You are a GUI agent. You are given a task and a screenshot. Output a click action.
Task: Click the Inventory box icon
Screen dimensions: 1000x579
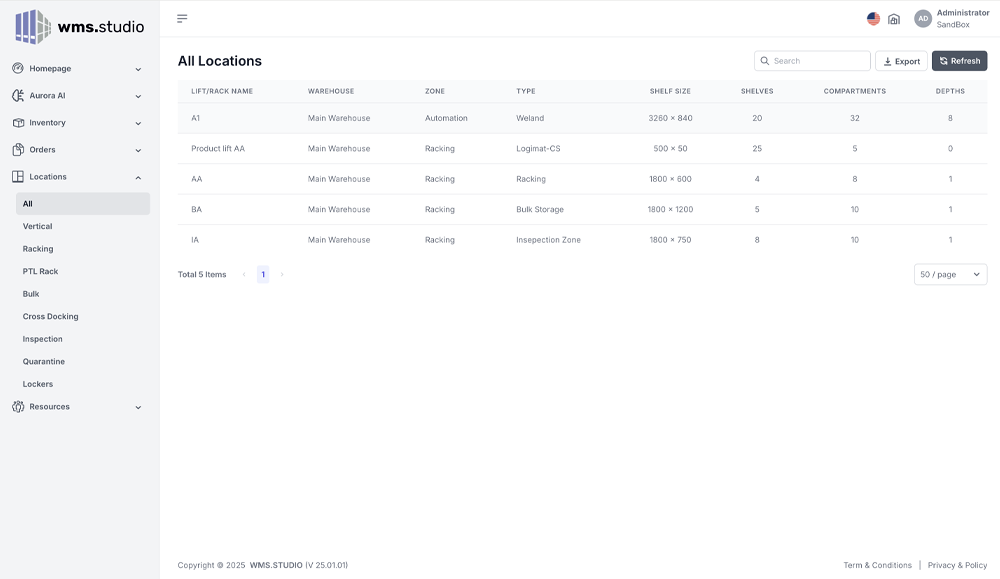click(x=18, y=123)
